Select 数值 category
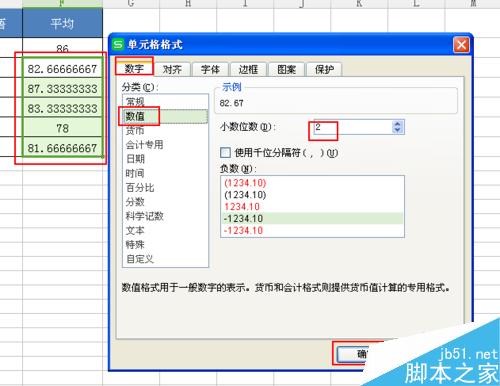This screenshot has width=500, height=386. (x=165, y=116)
